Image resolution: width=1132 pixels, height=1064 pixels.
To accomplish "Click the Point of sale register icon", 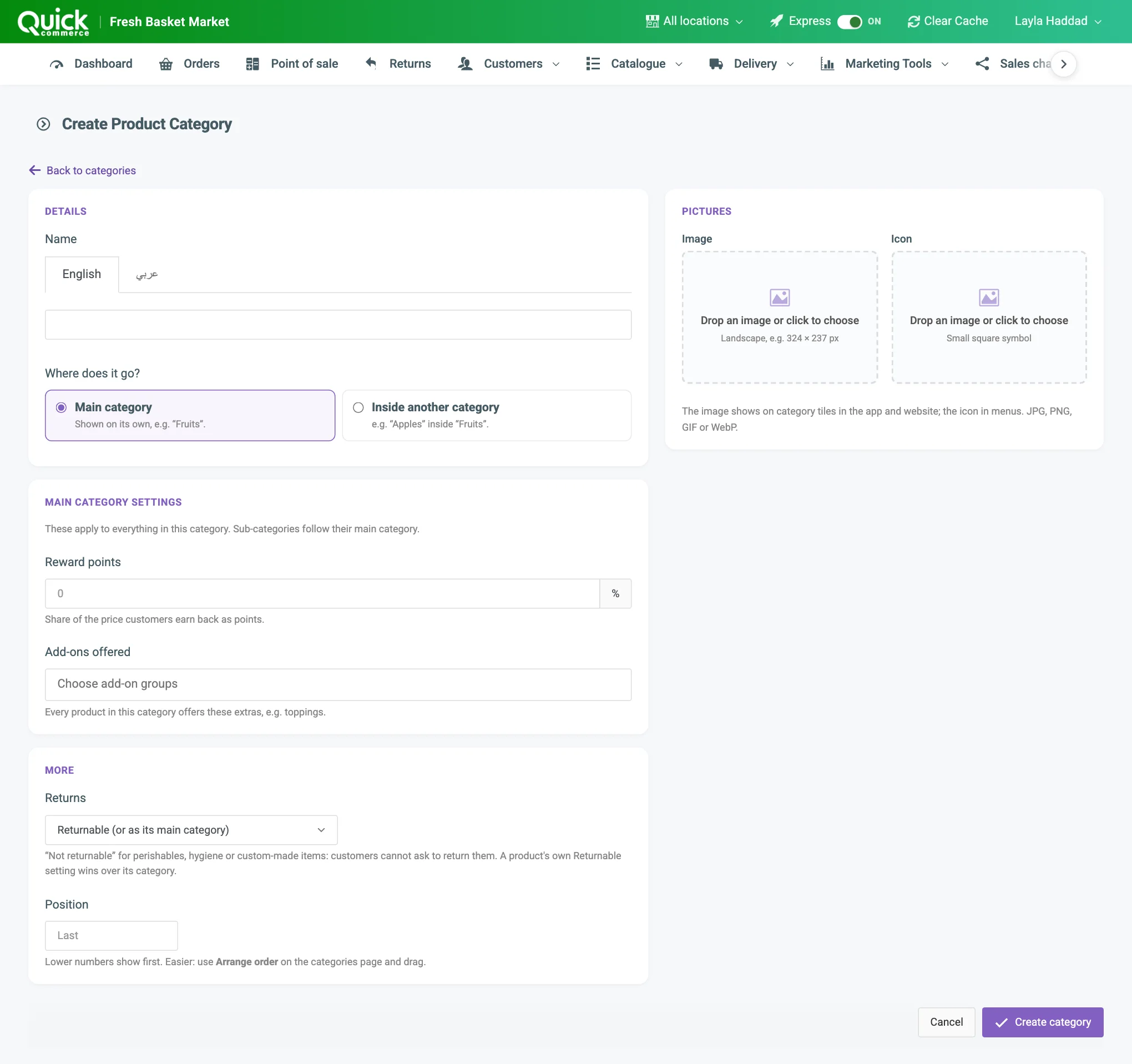I will pyautogui.click(x=252, y=64).
